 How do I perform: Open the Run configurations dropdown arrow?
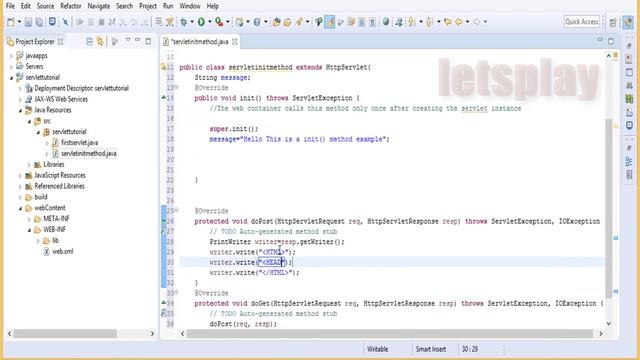[x=209, y=22]
